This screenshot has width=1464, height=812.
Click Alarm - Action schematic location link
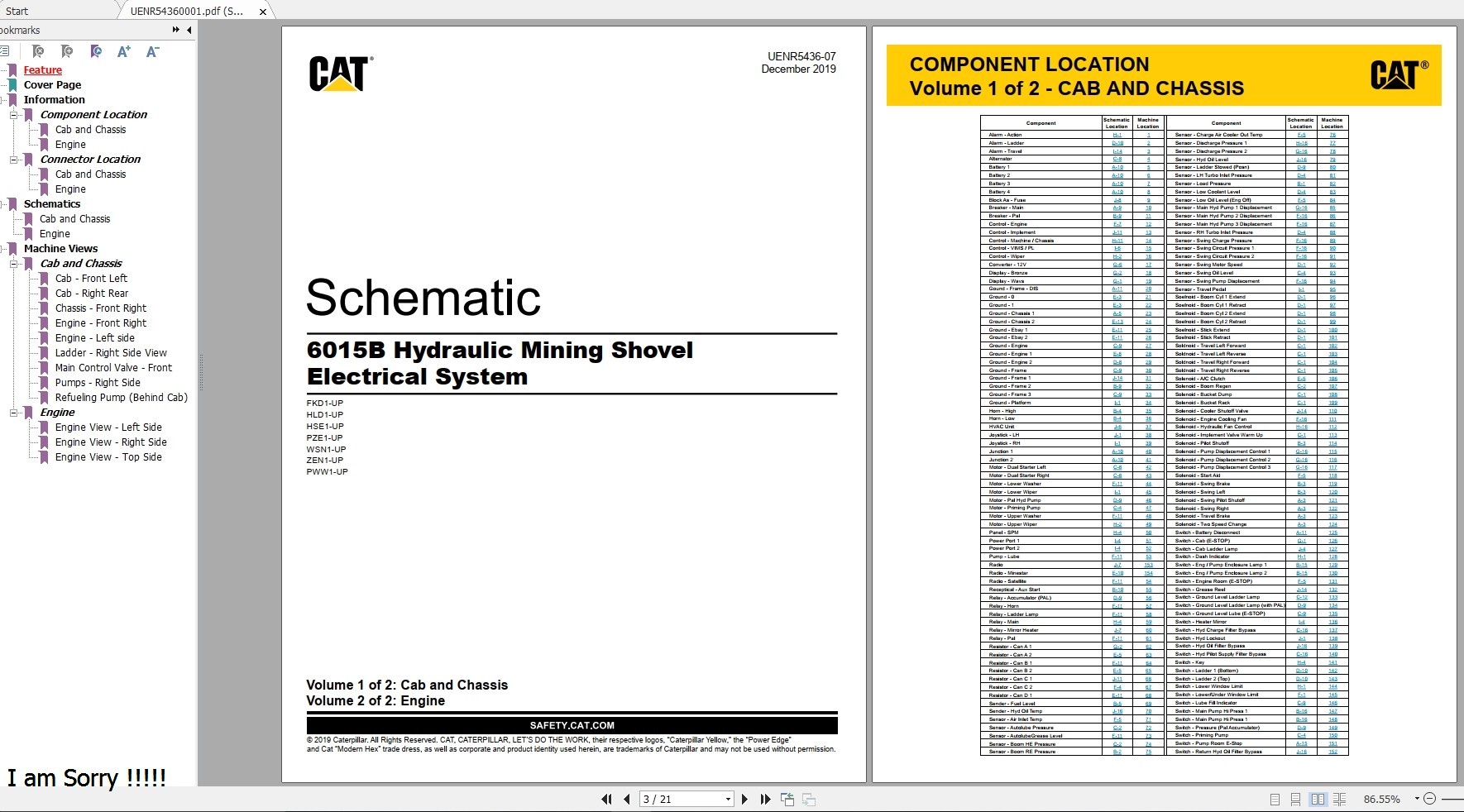1117,135
